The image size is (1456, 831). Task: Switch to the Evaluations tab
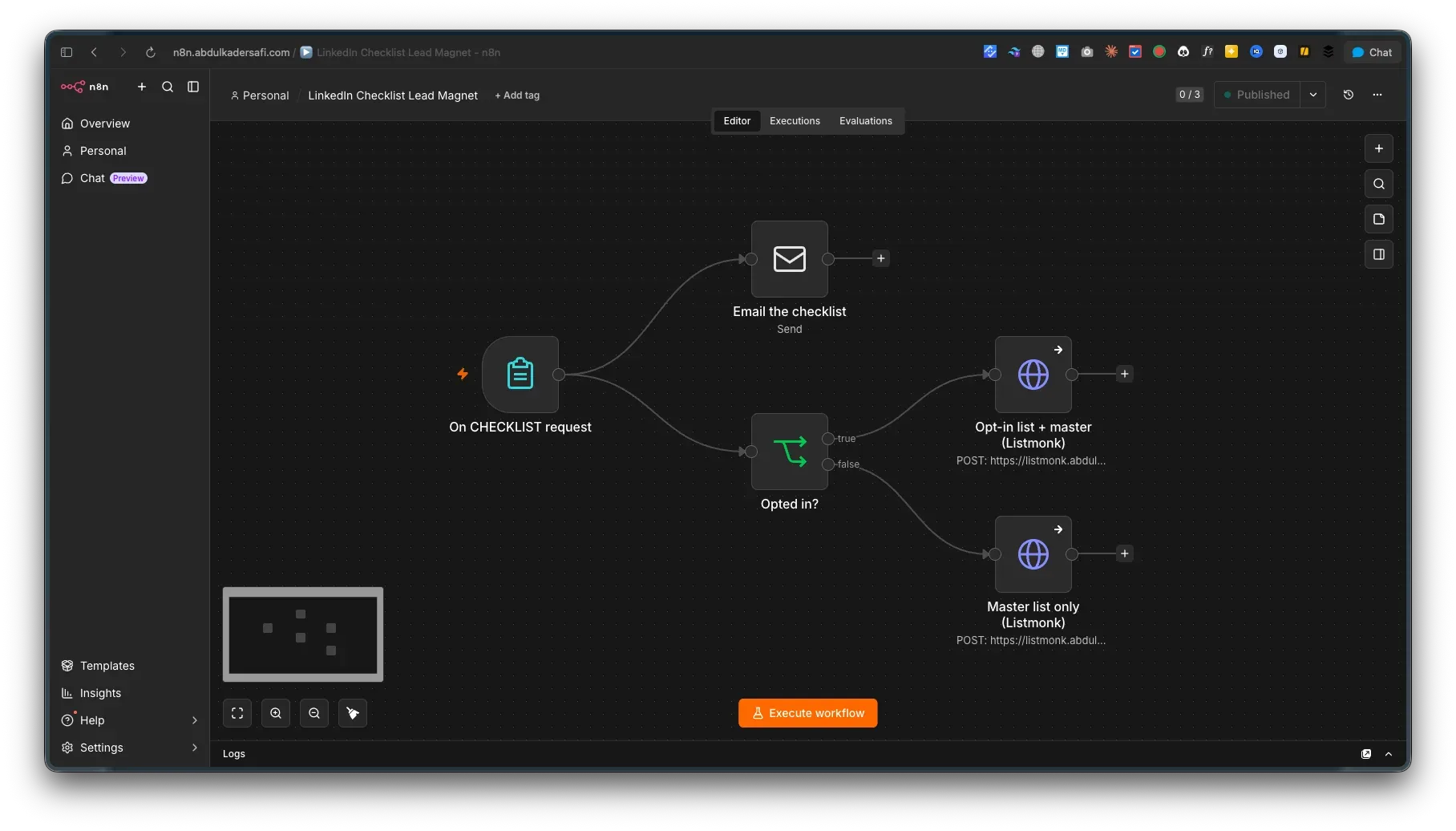[865, 121]
